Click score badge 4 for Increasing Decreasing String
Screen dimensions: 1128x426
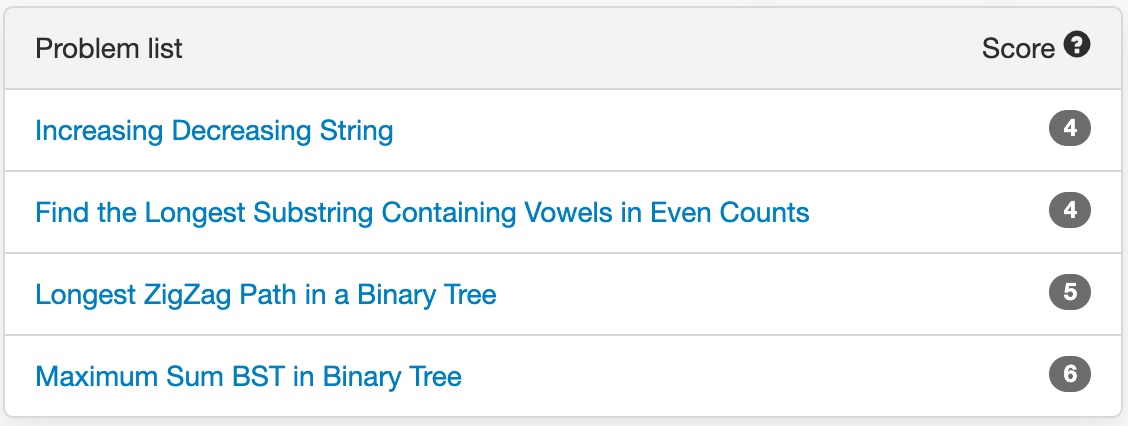1069,129
